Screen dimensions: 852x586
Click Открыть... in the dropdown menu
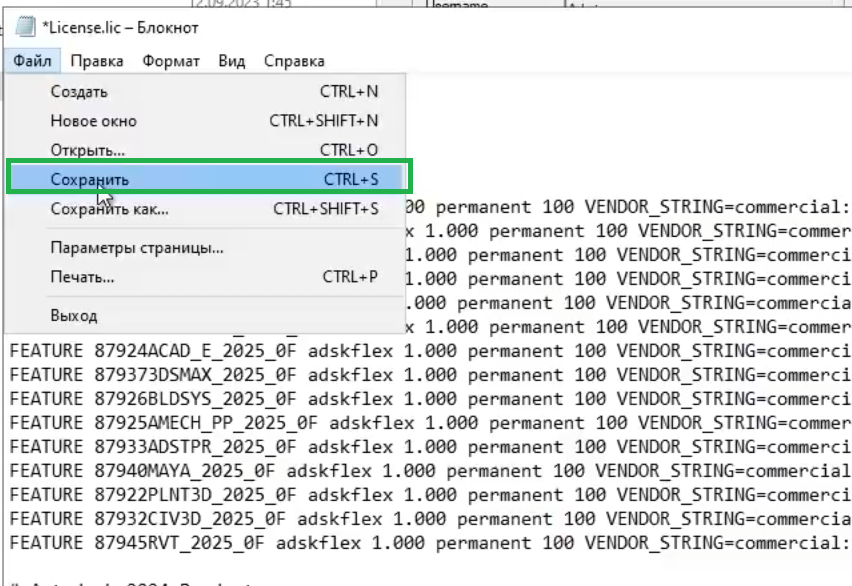[88, 150]
